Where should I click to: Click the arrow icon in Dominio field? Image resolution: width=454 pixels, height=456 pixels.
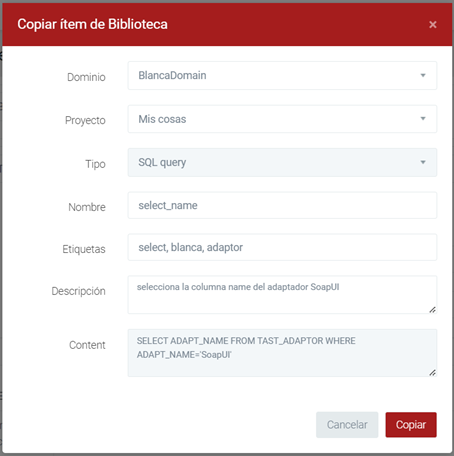(x=423, y=75)
